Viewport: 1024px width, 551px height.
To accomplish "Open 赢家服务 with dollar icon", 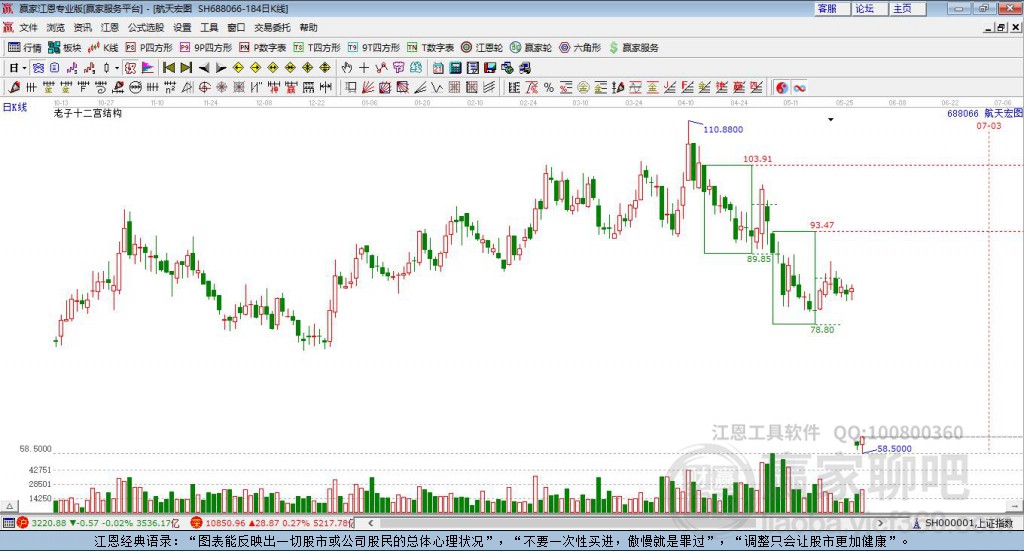I will tap(634, 48).
